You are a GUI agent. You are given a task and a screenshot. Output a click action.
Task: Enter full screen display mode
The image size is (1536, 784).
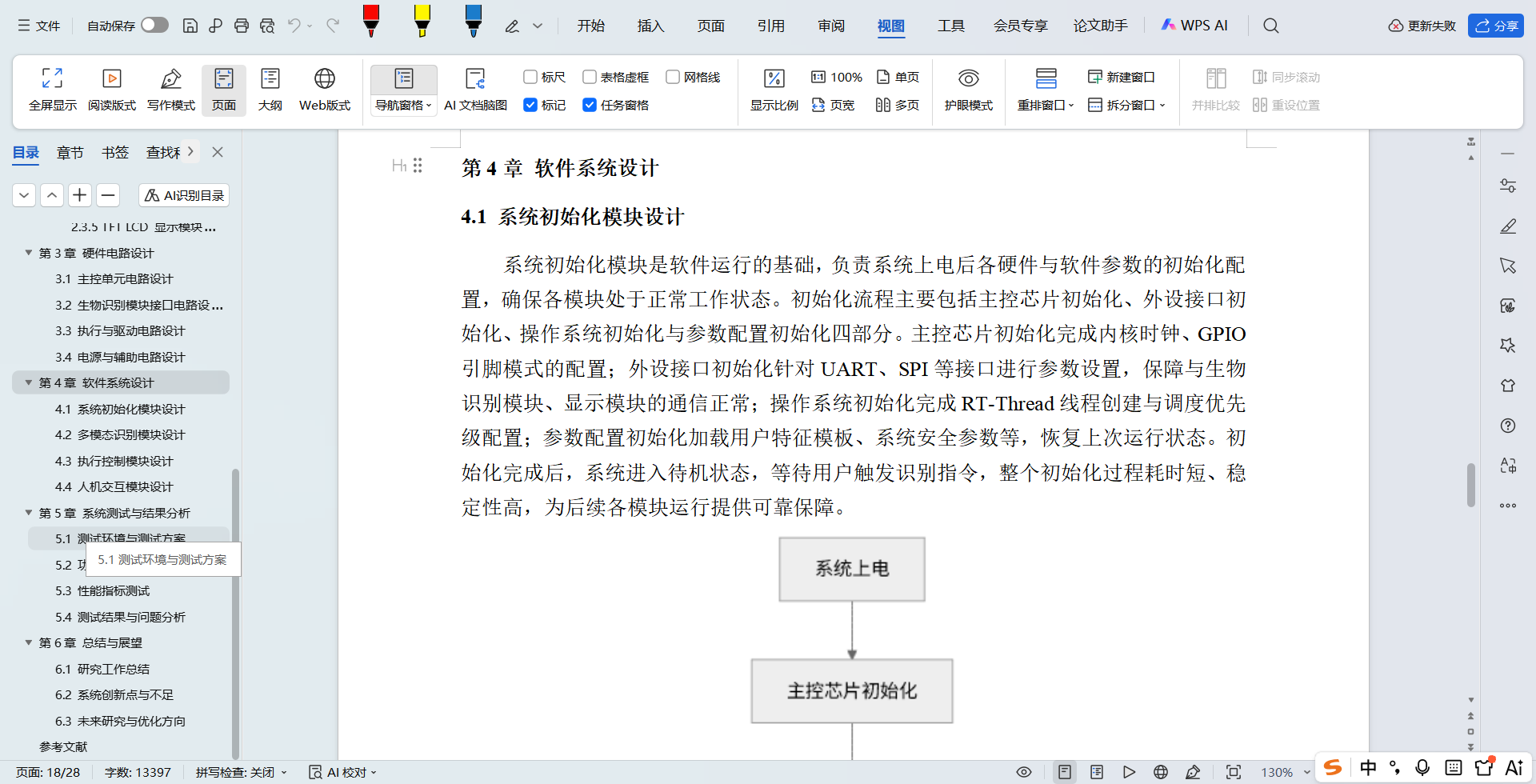(x=53, y=90)
